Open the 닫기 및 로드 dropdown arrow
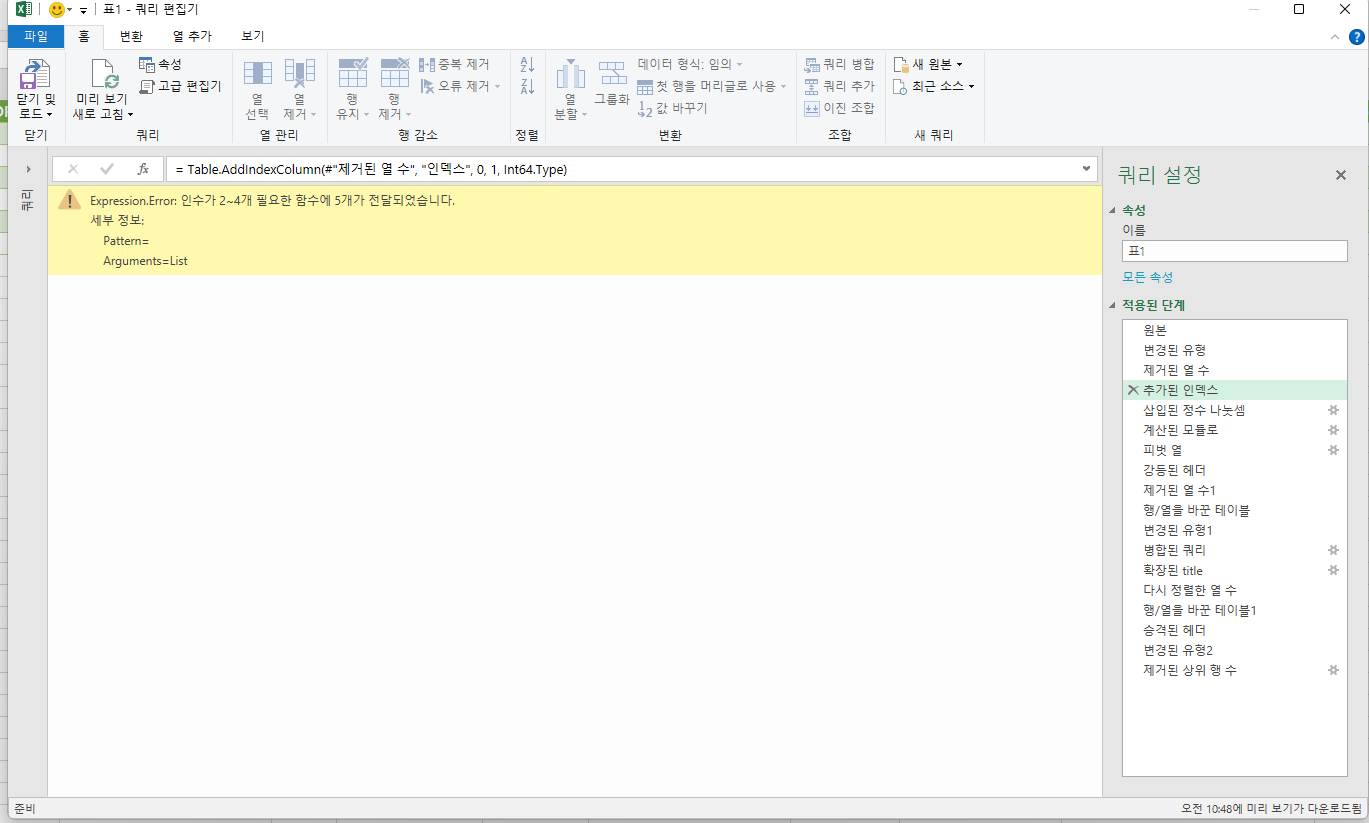 [48, 114]
